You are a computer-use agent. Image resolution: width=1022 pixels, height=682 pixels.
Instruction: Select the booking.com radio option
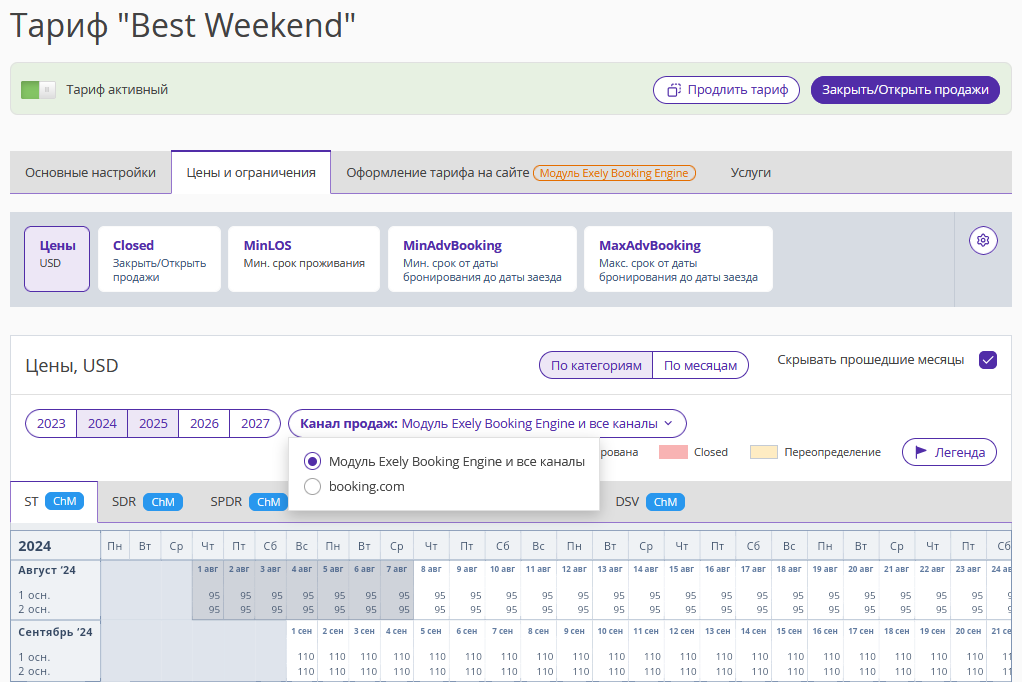[x=312, y=486]
